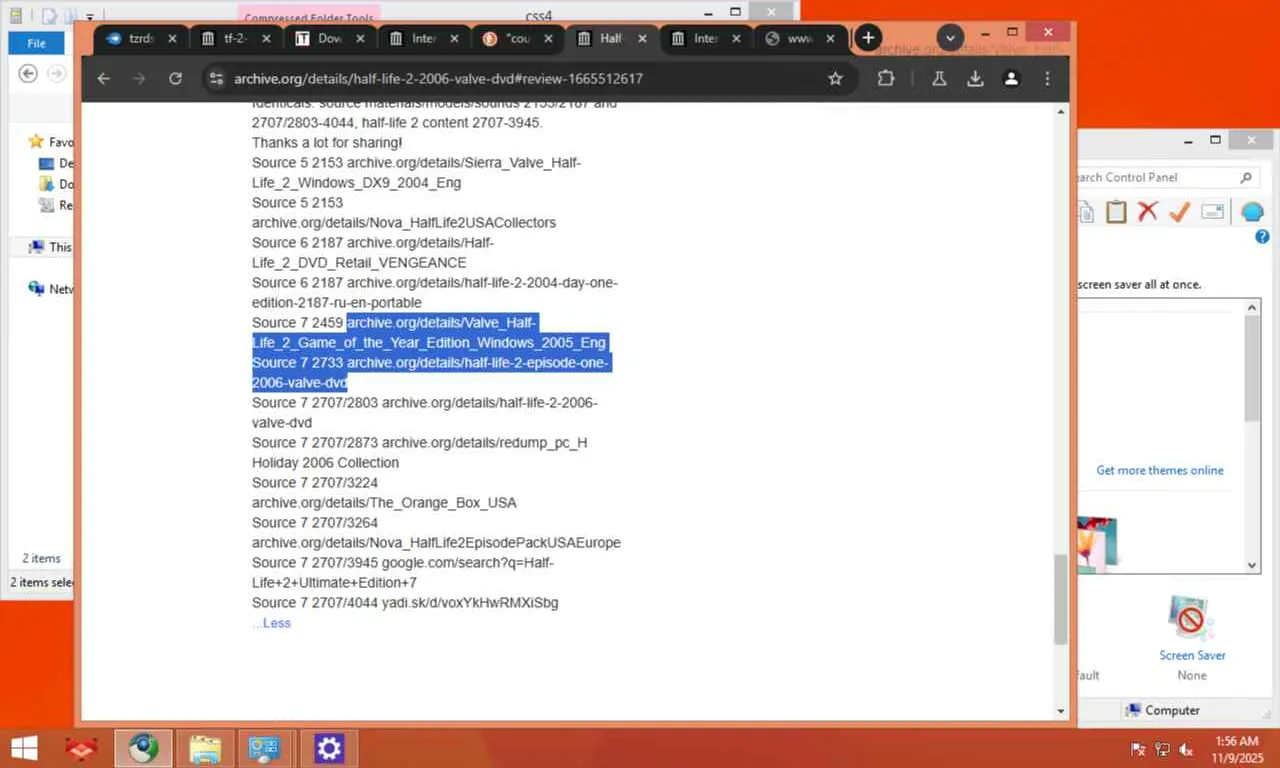1280x768 pixels.
Task: Click the themes list scrollbar down arrow
Action: click(1253, 565)
